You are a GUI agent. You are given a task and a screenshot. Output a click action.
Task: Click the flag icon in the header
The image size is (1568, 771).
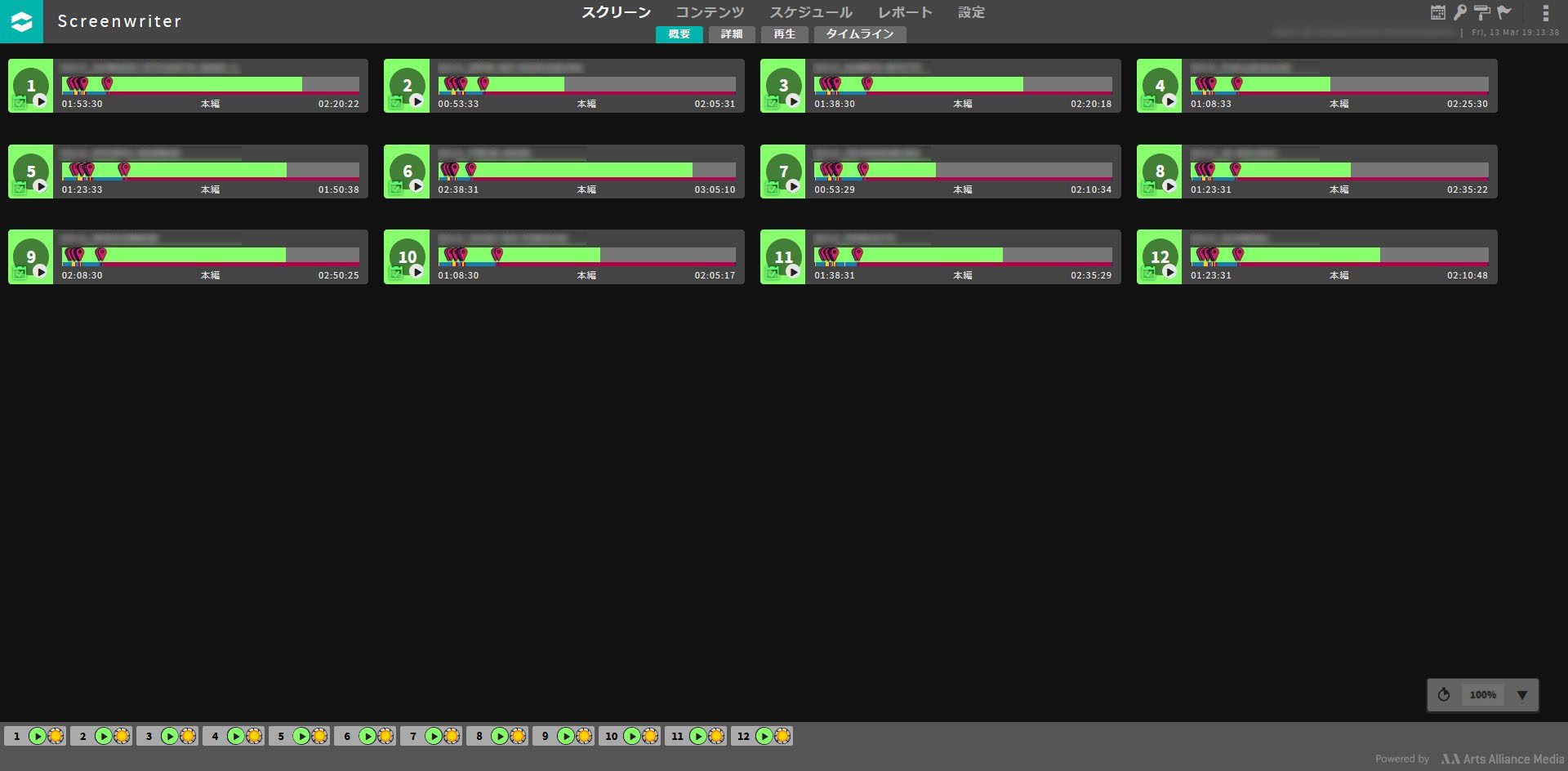pos(1504,12)
